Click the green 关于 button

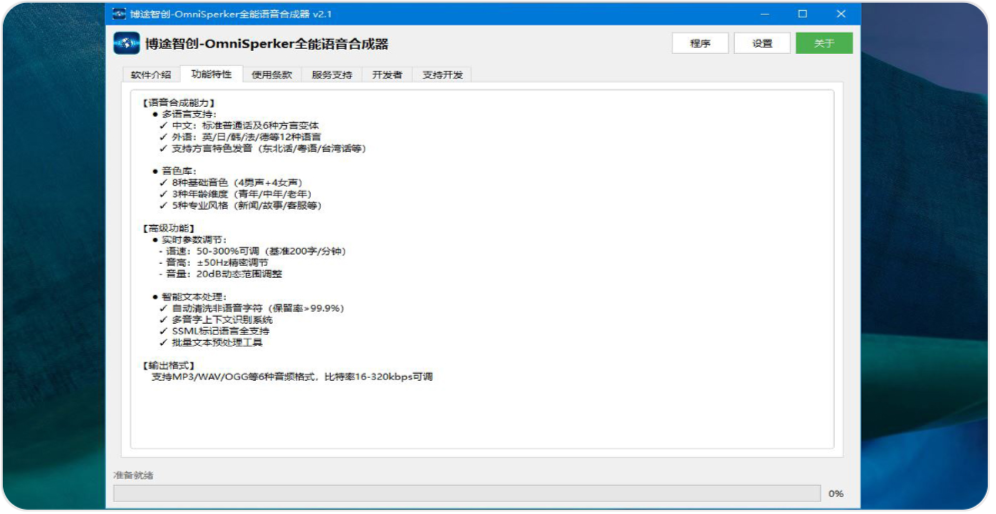(824, 43)
